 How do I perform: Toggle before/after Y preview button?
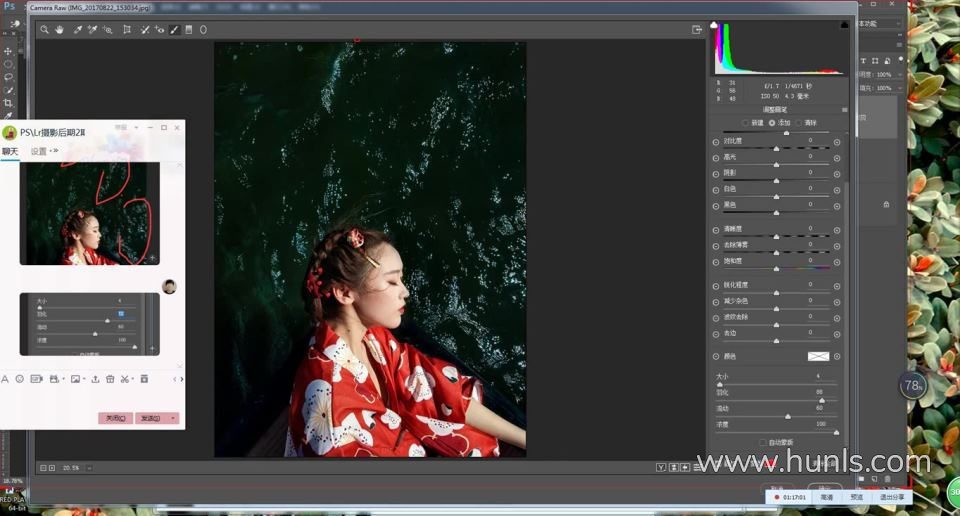661,468
